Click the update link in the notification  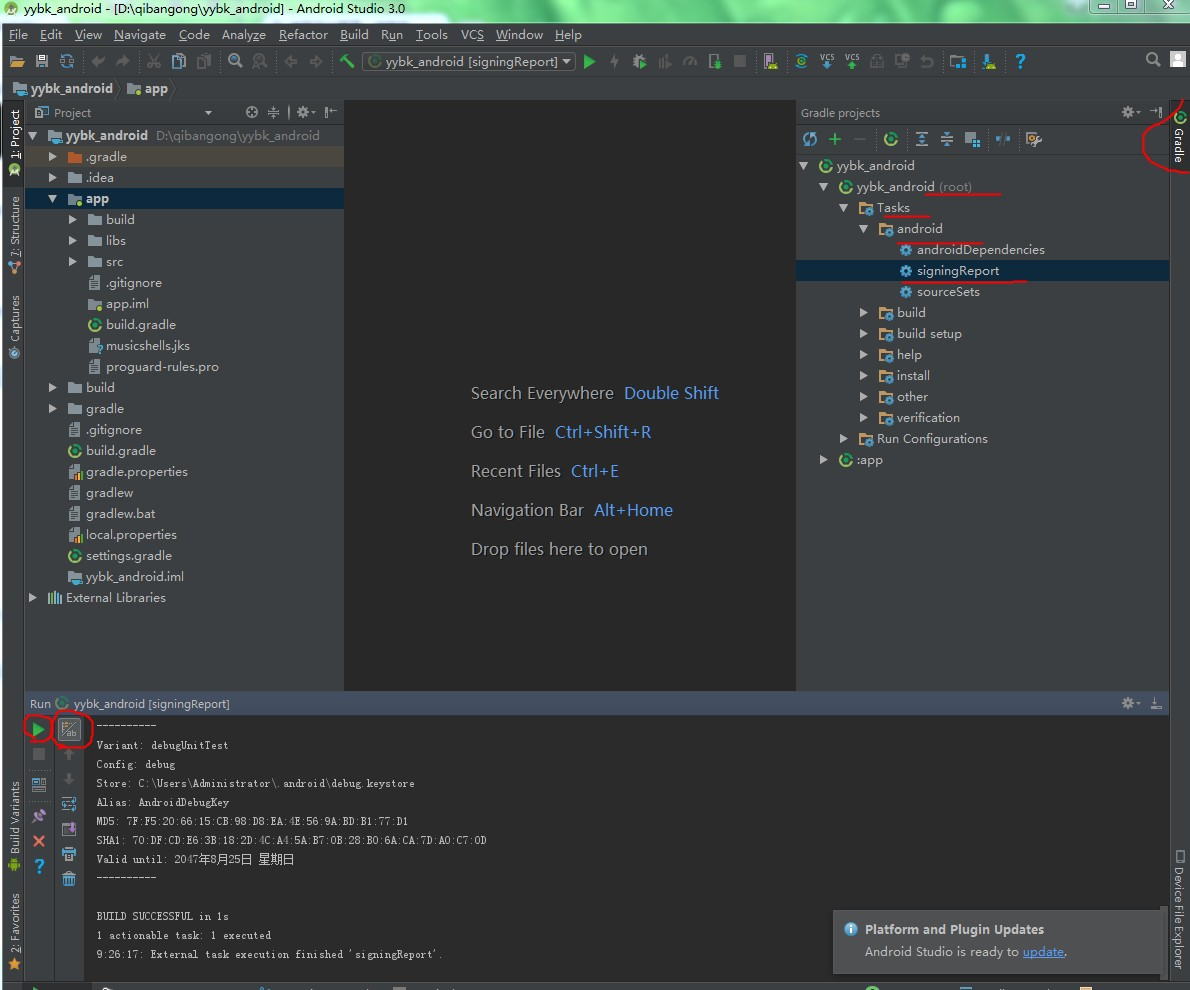(x=1043, y=952)
